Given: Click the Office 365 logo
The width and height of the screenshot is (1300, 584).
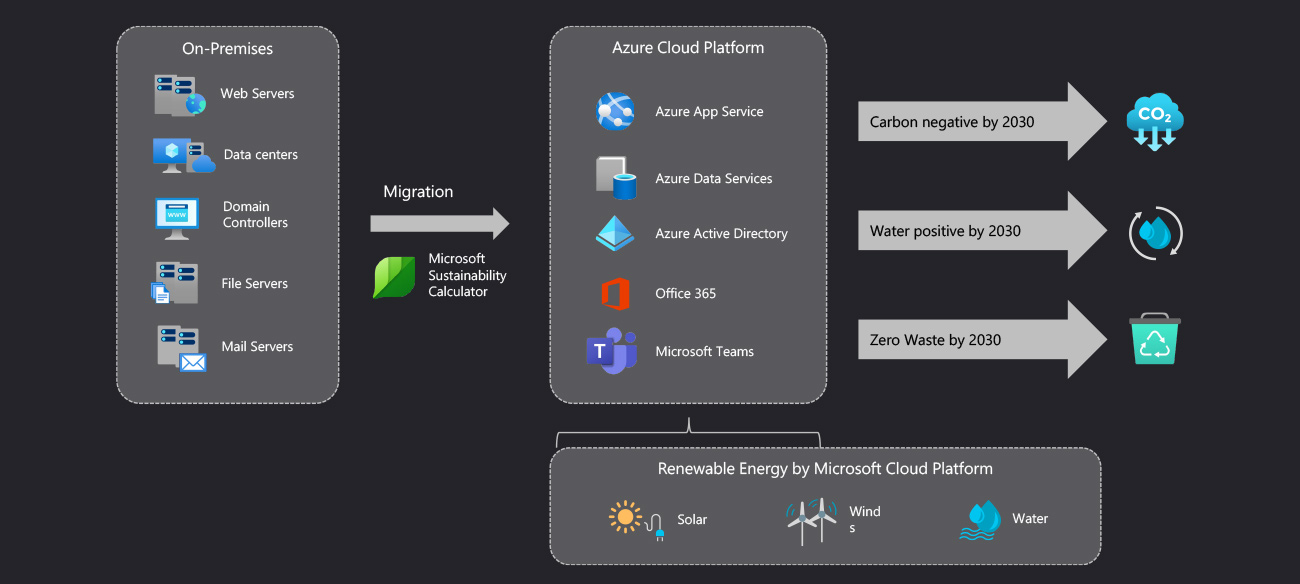Looking at the screenshot, I should (x=615, y=293).
